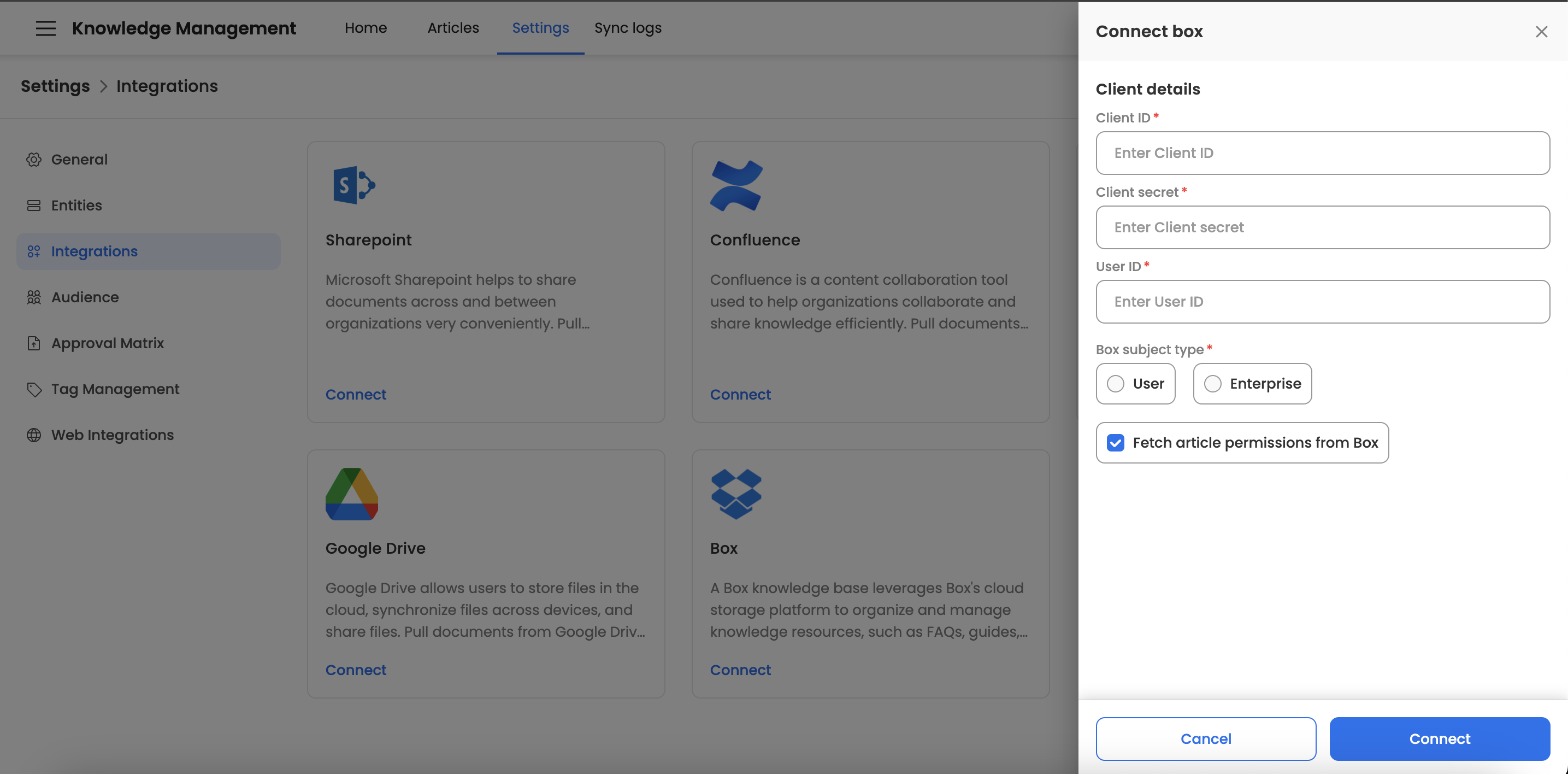Click the Cancel button
Screen dimensions: 1568x774
click(1205, 738)
